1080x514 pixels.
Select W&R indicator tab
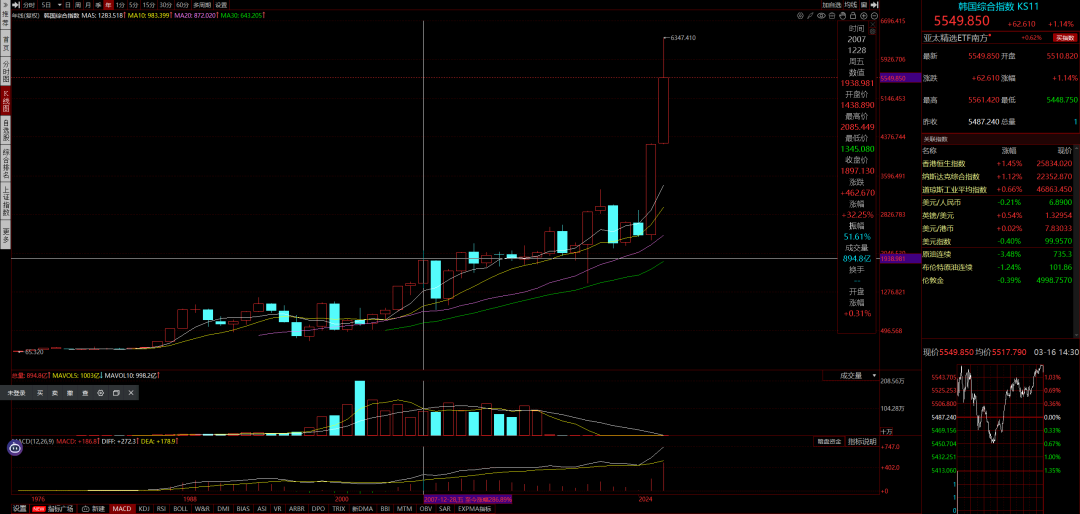click(x=202, y=508)
